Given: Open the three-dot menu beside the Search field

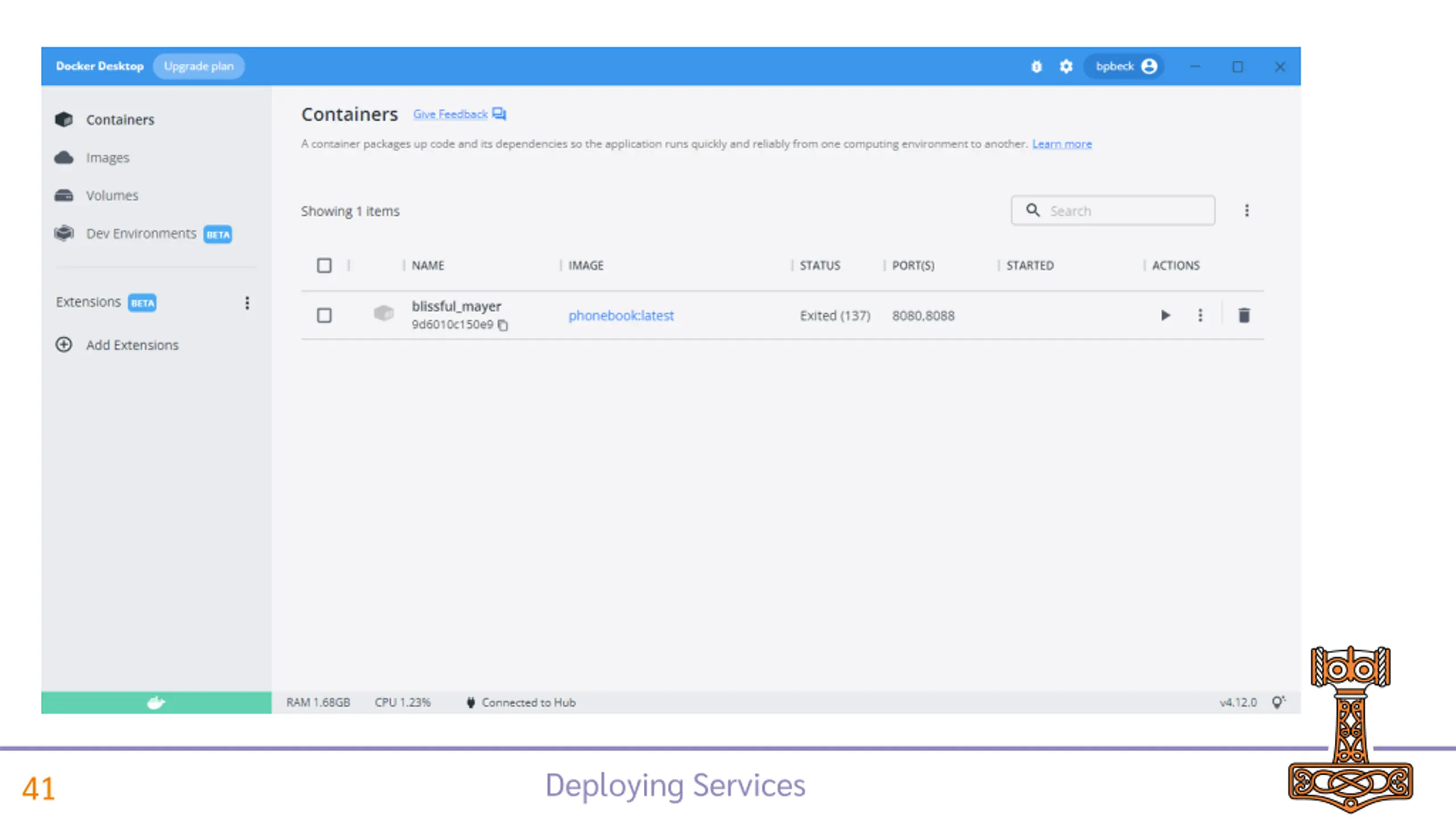Looking at the screenshot, I should 1247,210.
